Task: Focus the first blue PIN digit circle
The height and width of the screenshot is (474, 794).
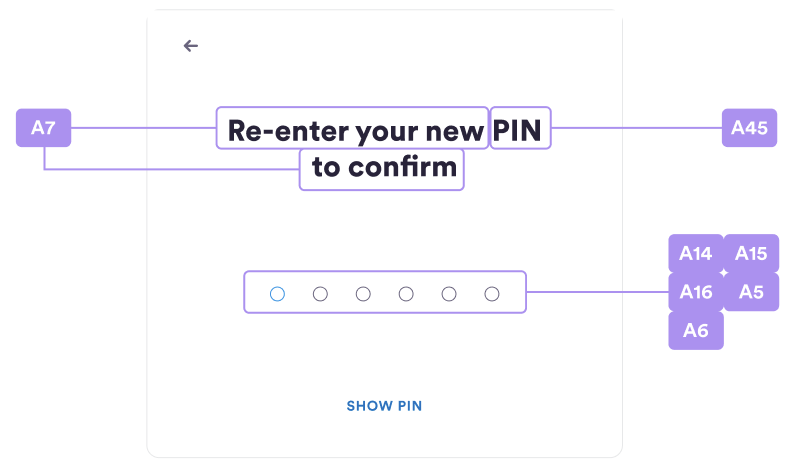Action: click(277, 294)
